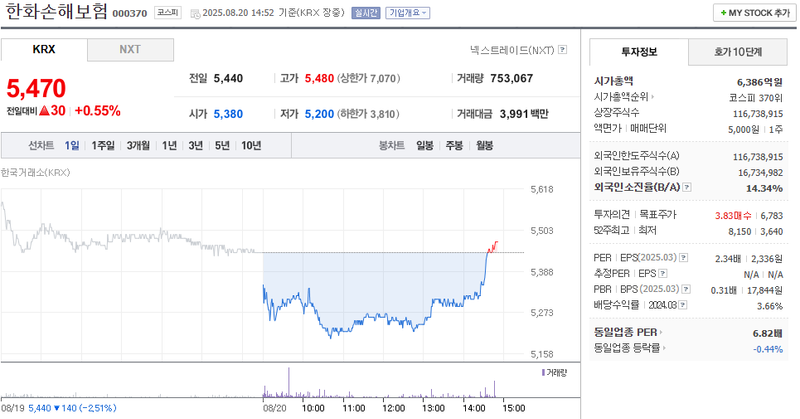Click help icon beside 배당수익률 2024.03
This screenshot has width=800, height=419.
[683, 305]
